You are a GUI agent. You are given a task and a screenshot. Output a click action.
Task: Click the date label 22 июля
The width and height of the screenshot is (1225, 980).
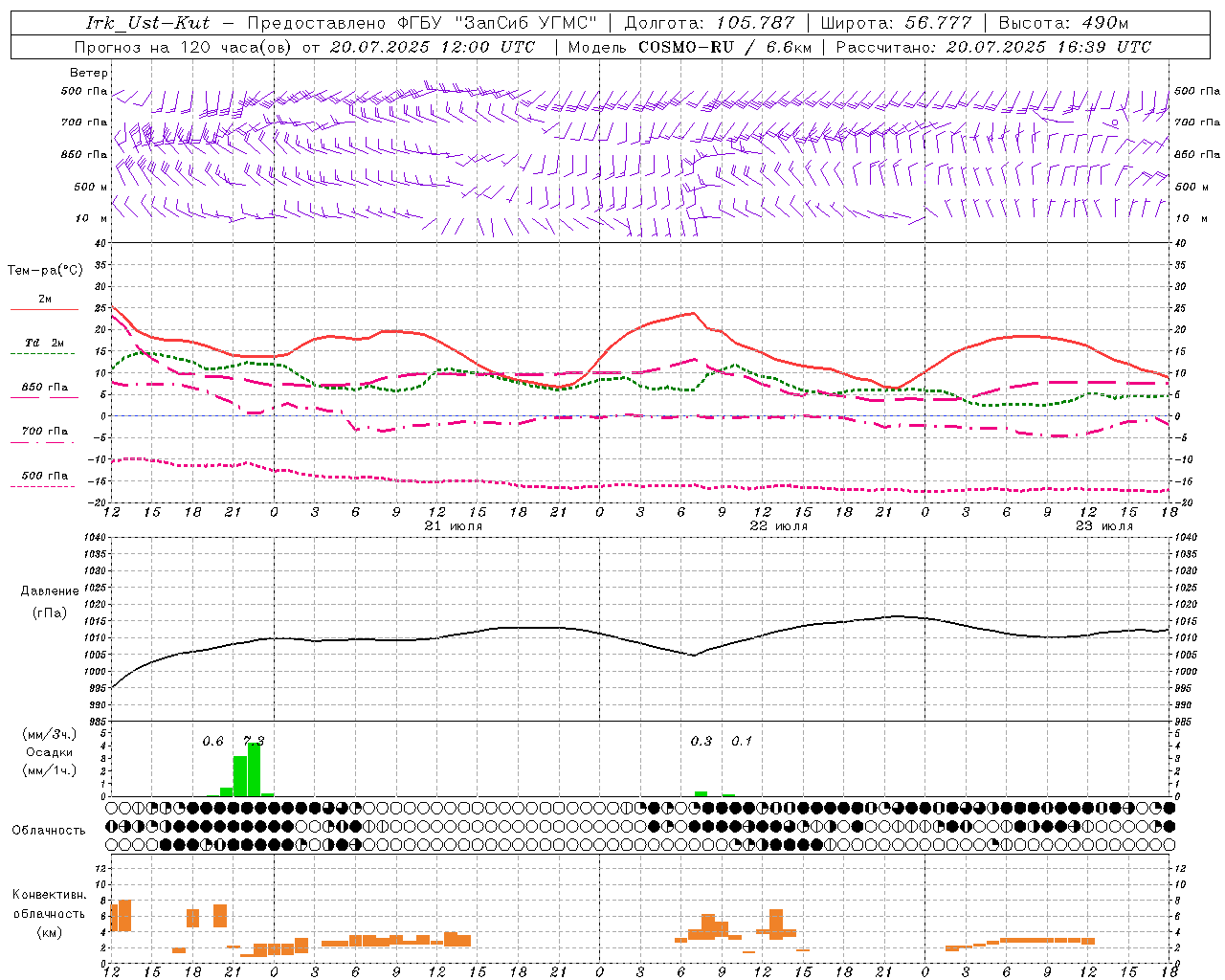coord(778,526)
